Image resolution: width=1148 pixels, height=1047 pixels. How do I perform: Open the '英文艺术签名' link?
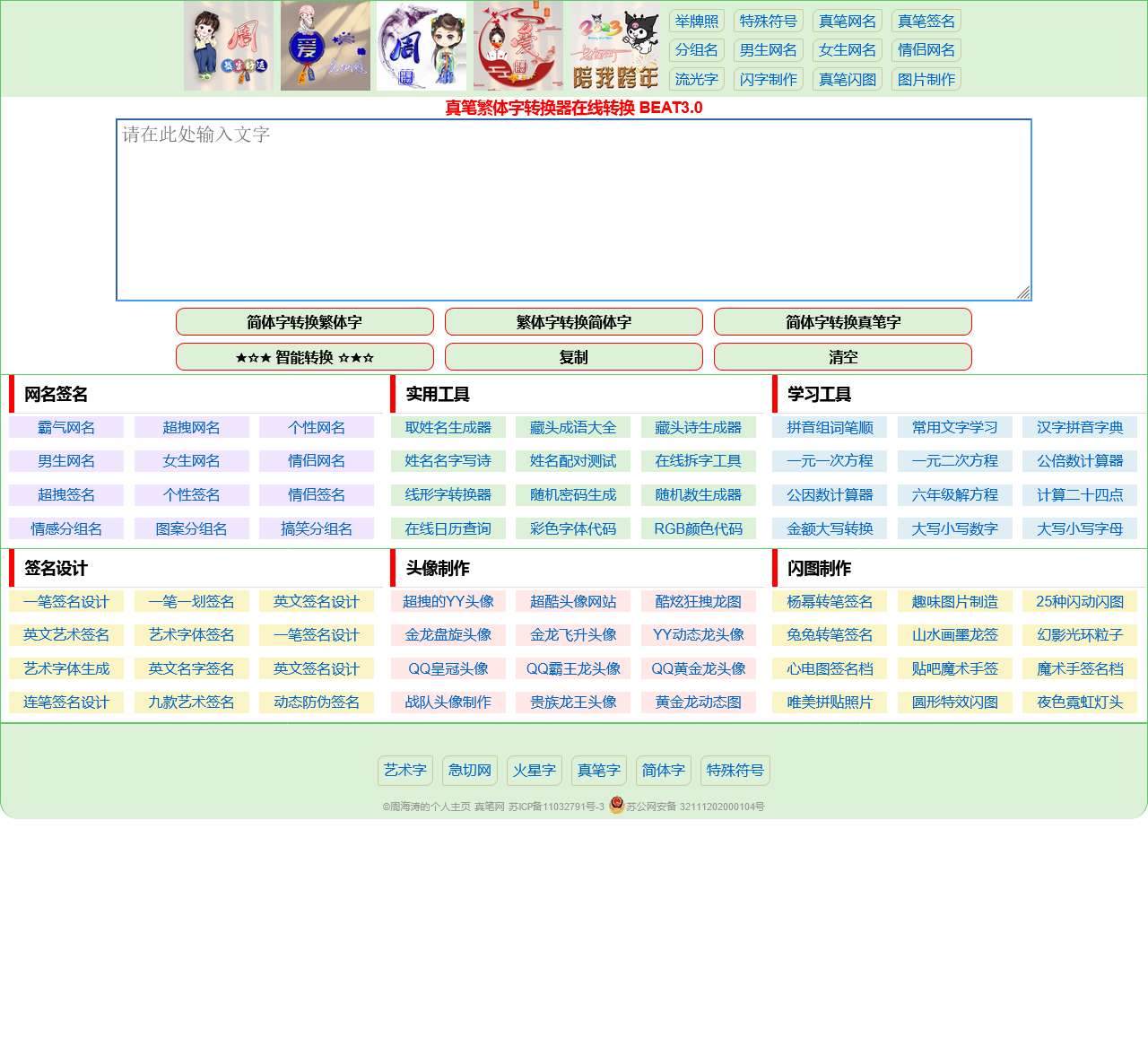pyautogui.click(x=66, y=635)
